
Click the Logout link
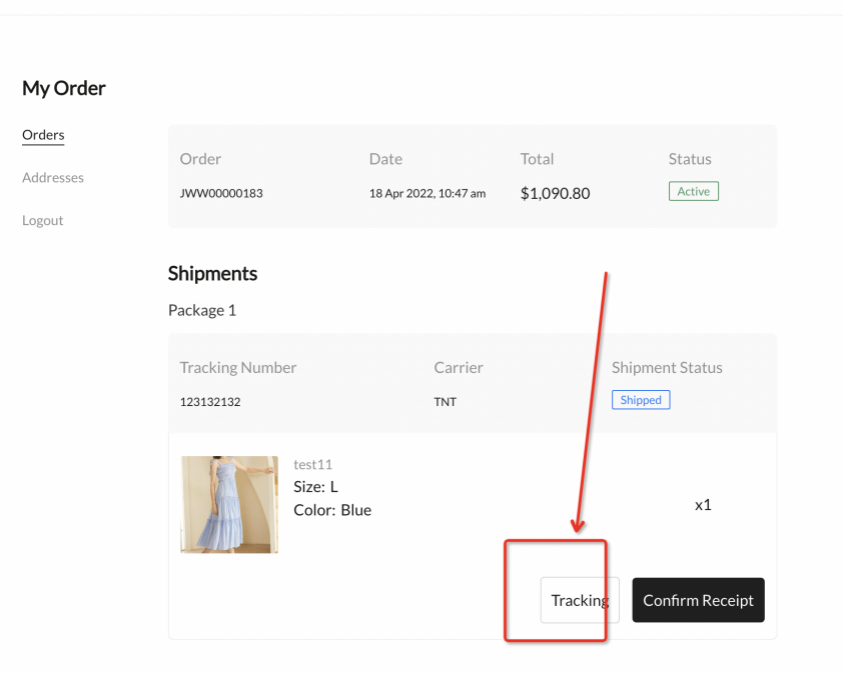click(43, 220)
